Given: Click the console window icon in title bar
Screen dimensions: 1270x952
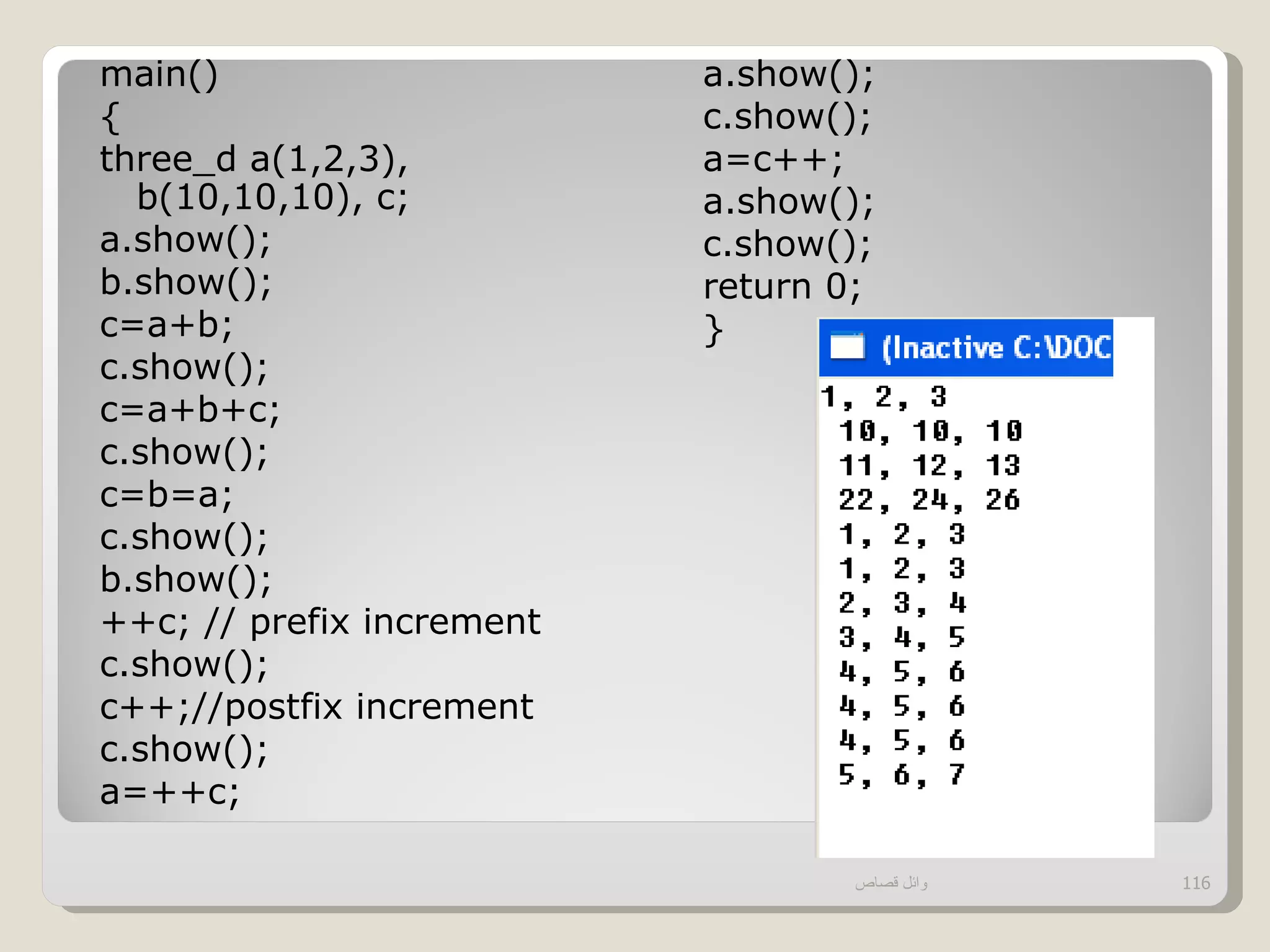Looking at the screenshot, I should (847, 346).
